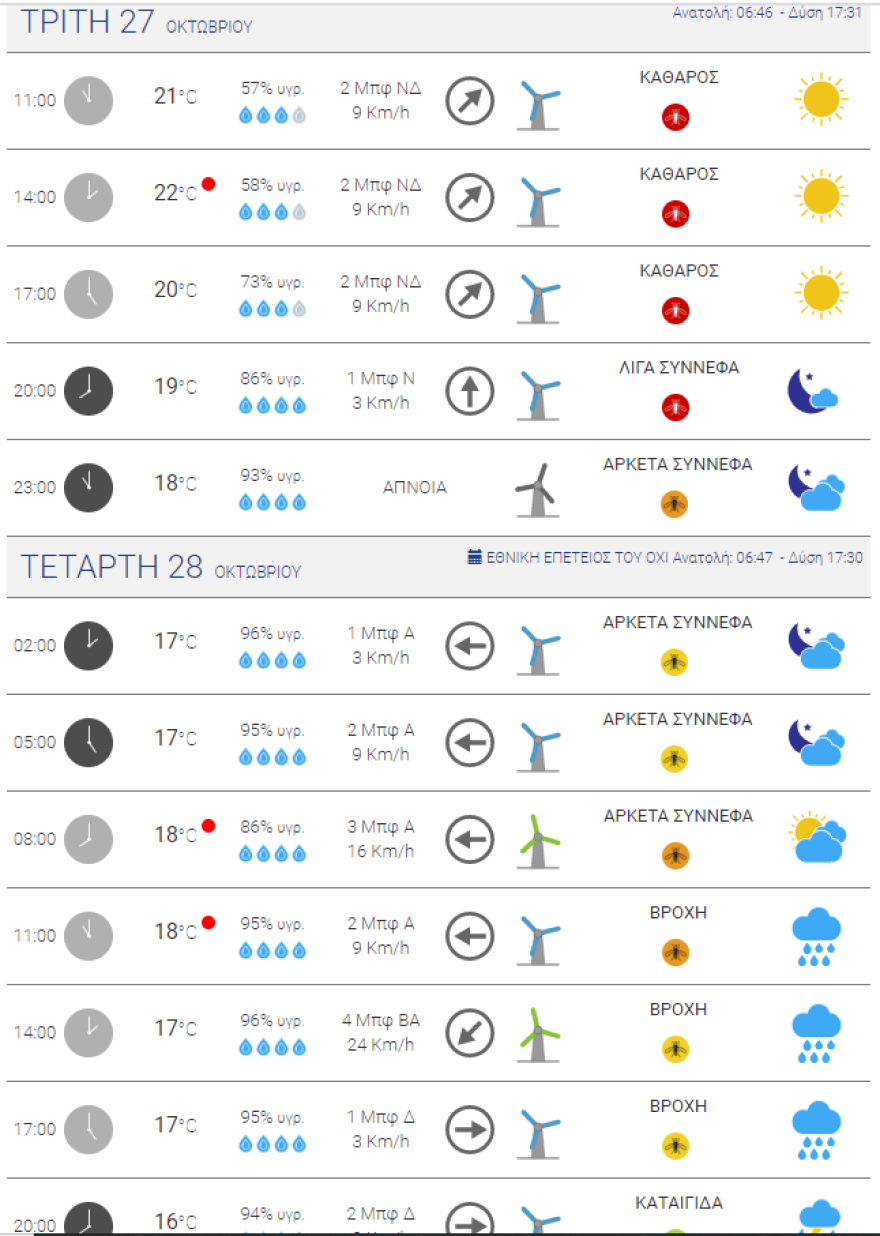The width and height of the screenshot is (880, 1236).
Task: Click the northeast wind arrow at Tuesday 14:00
Action: (470, 197)
